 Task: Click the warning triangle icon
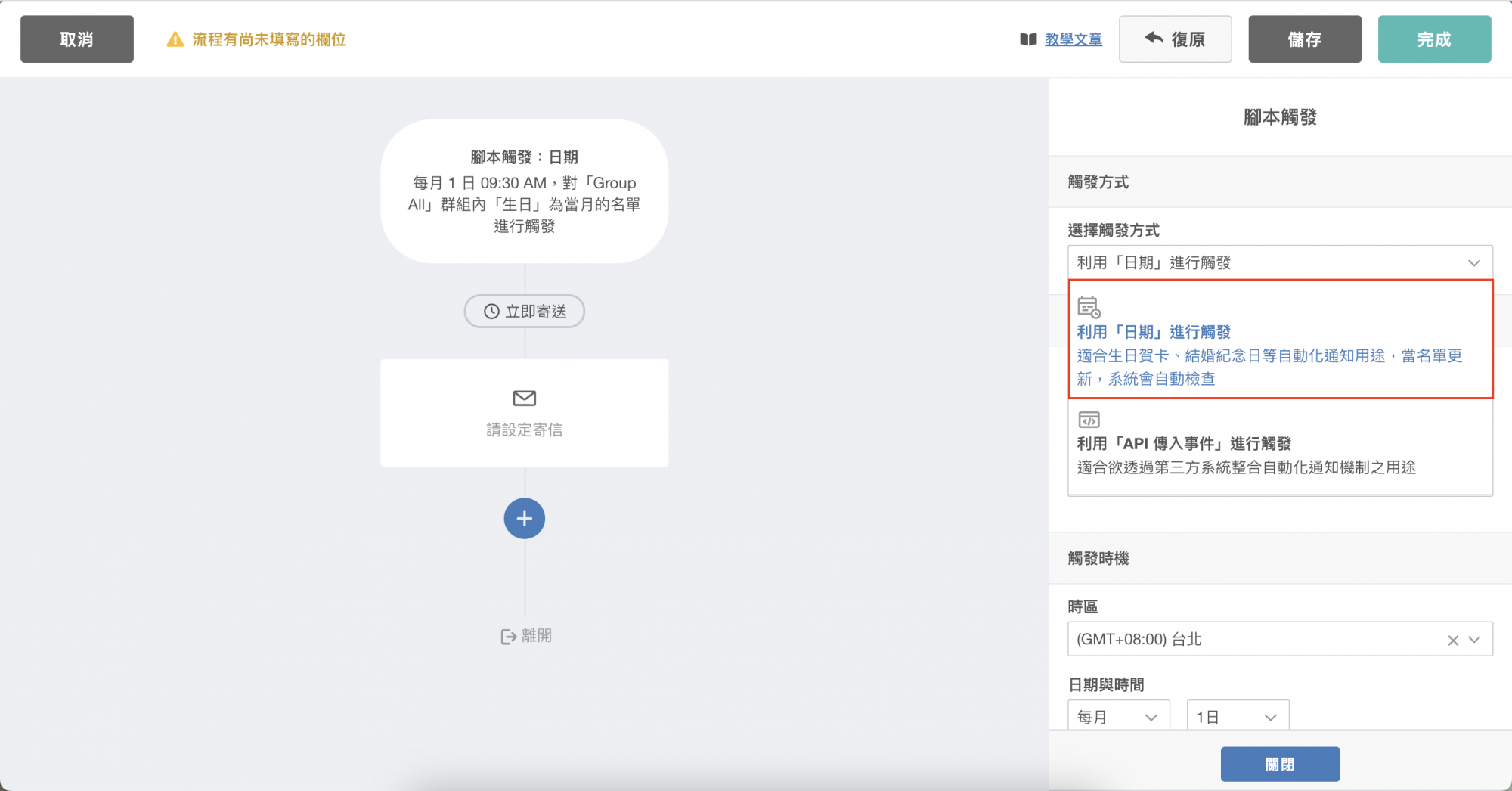[x=175, y=39]
